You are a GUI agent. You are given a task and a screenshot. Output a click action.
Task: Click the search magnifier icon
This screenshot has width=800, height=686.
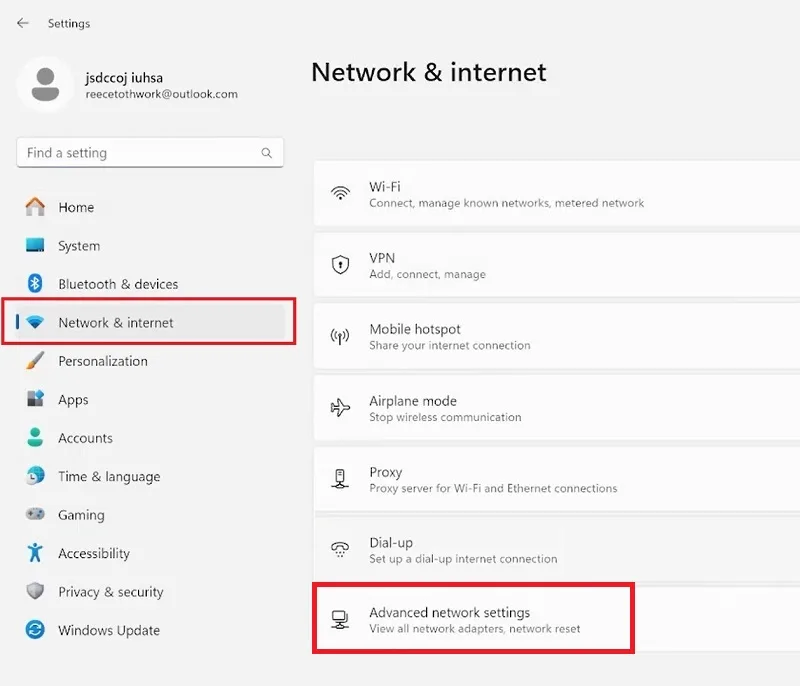click(x=266, y=153)
